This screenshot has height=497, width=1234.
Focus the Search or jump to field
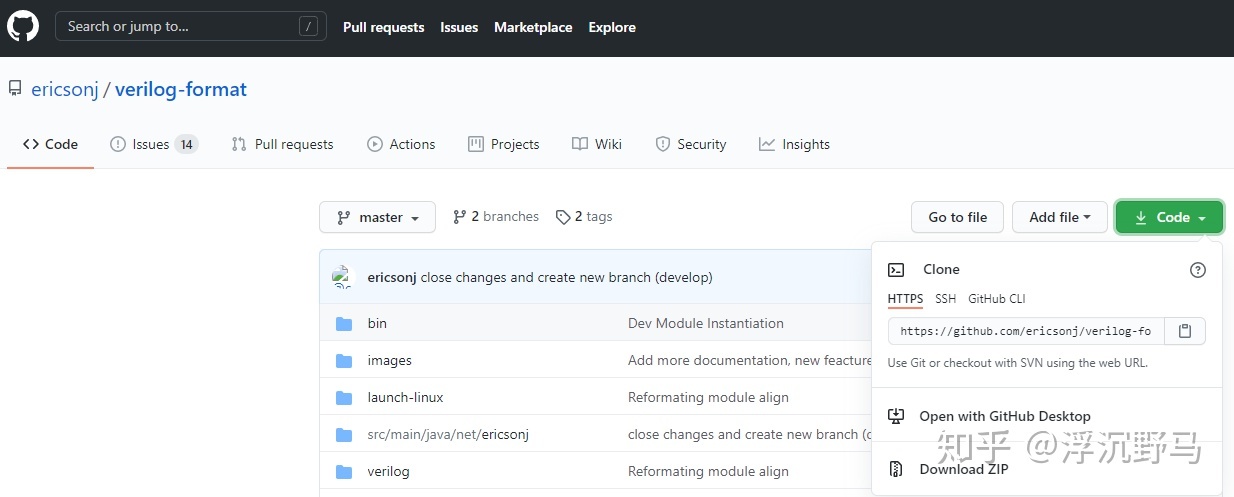coord(191,27)
